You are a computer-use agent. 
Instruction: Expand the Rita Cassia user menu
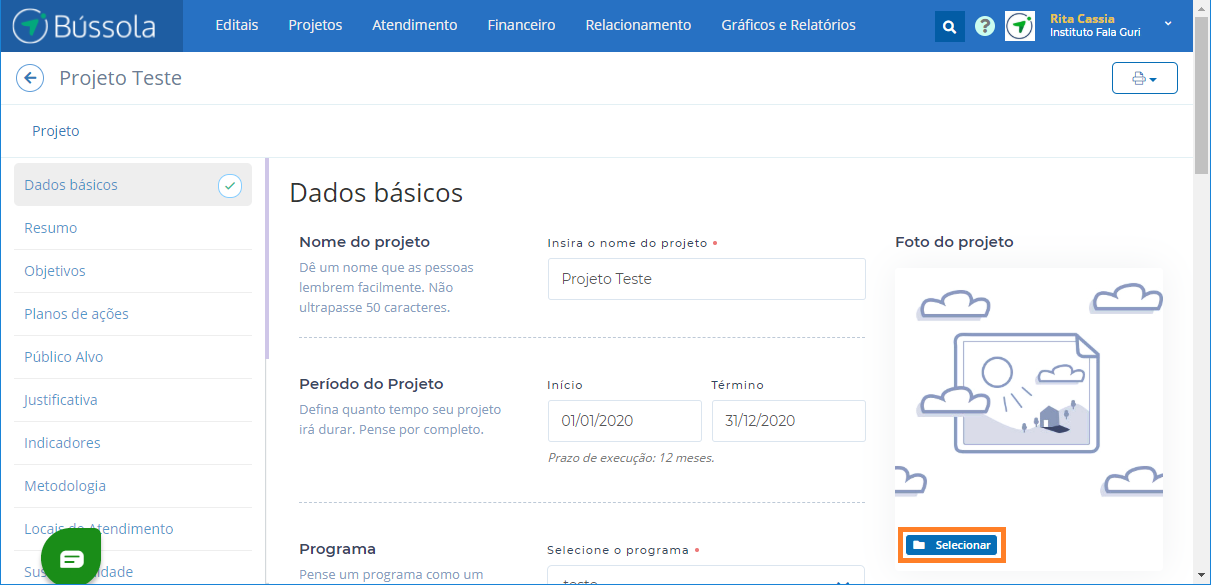pos(1167,24)
